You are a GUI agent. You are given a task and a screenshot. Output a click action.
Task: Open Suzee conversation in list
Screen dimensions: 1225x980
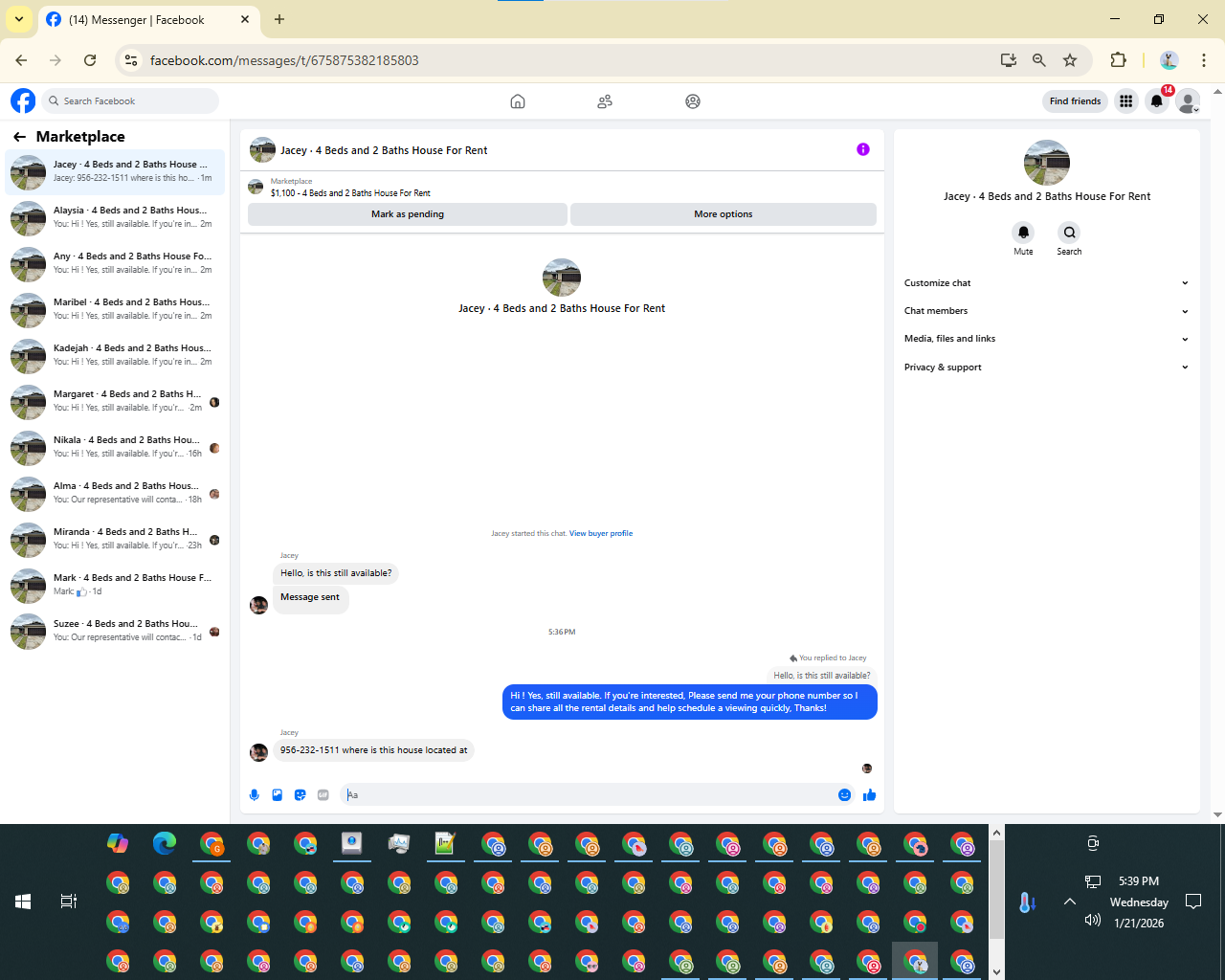pos(115,632)
